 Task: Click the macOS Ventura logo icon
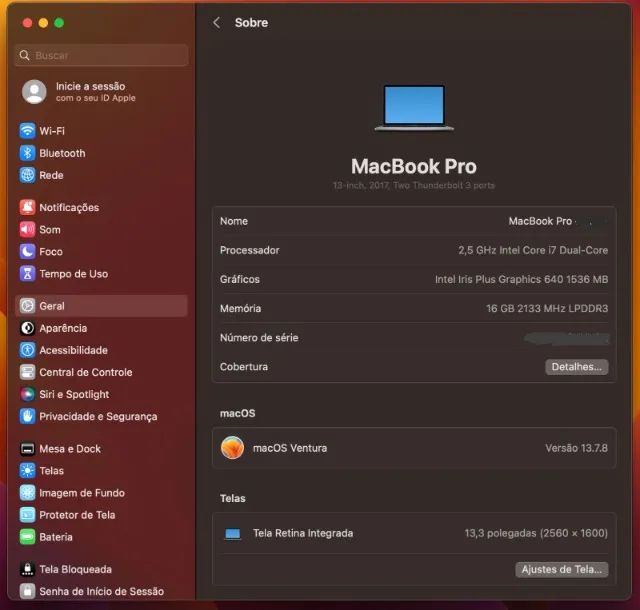click(232, 447)
